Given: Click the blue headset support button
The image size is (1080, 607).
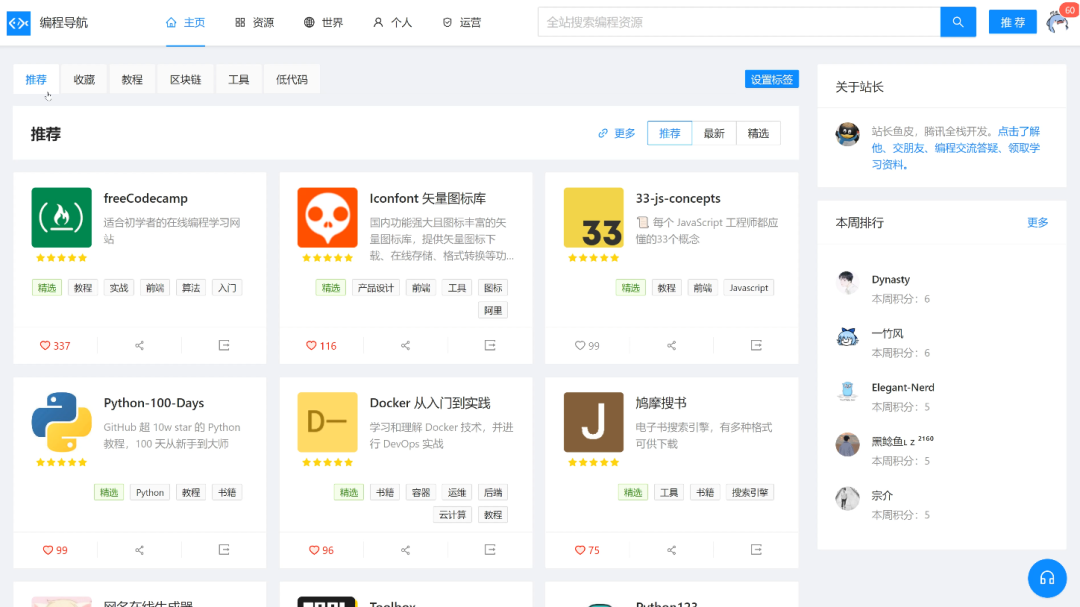Looking at the screenshot, I should pos(1047,578).
